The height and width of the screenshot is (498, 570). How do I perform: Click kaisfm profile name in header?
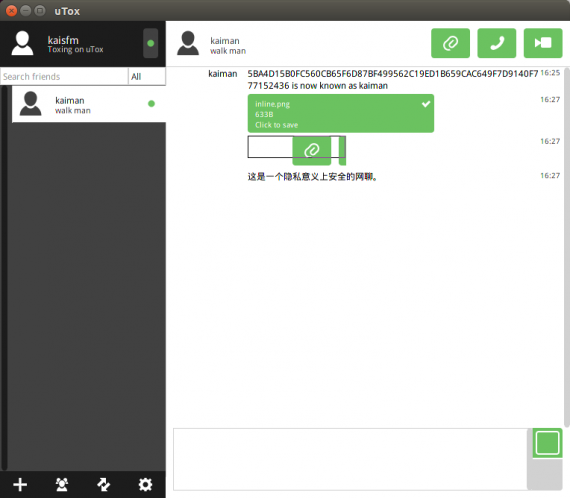pyautogui.click(x=63, y=40)
